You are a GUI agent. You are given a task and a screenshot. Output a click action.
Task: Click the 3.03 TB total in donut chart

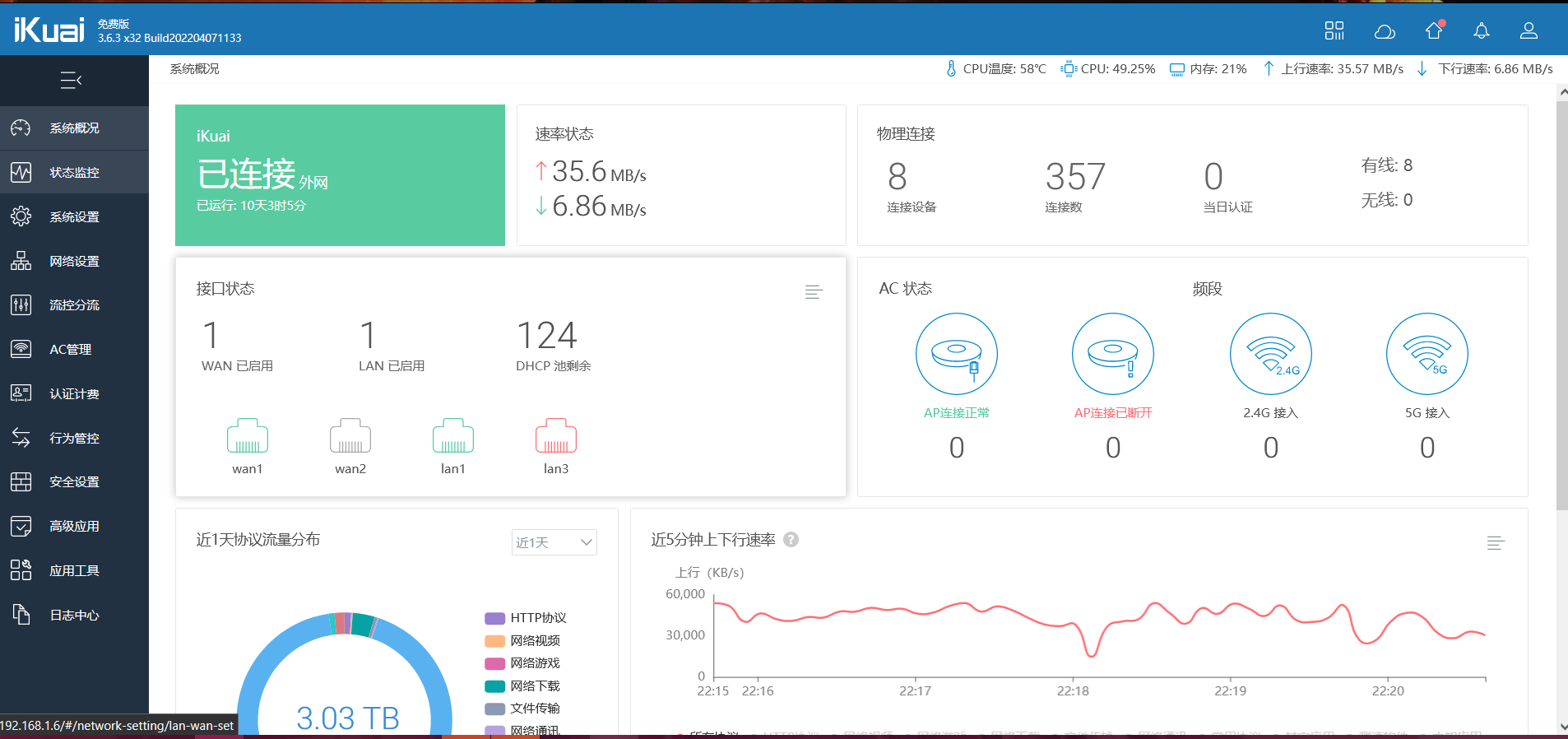point(348,718)
